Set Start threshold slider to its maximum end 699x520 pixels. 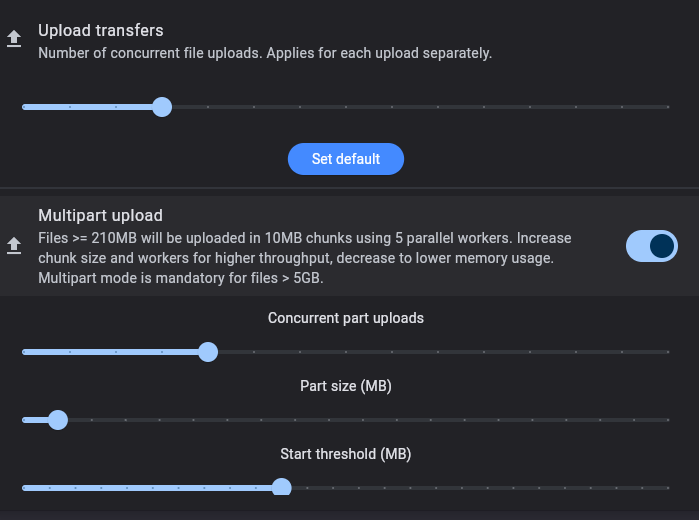[x=668, y=488]
